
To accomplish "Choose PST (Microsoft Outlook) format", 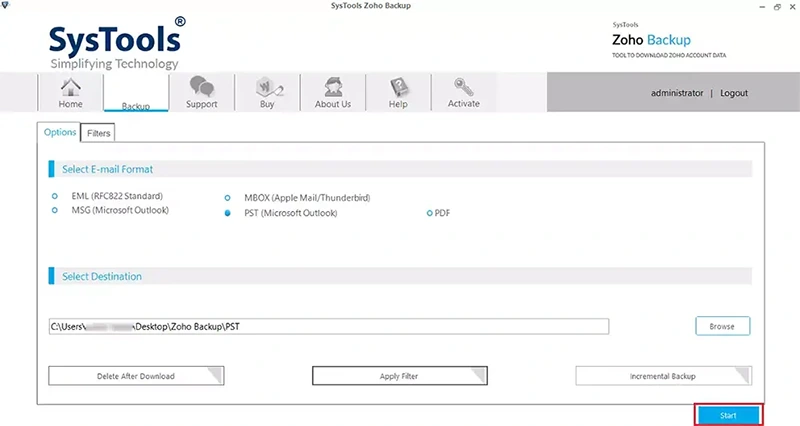I will pos(228,213).
